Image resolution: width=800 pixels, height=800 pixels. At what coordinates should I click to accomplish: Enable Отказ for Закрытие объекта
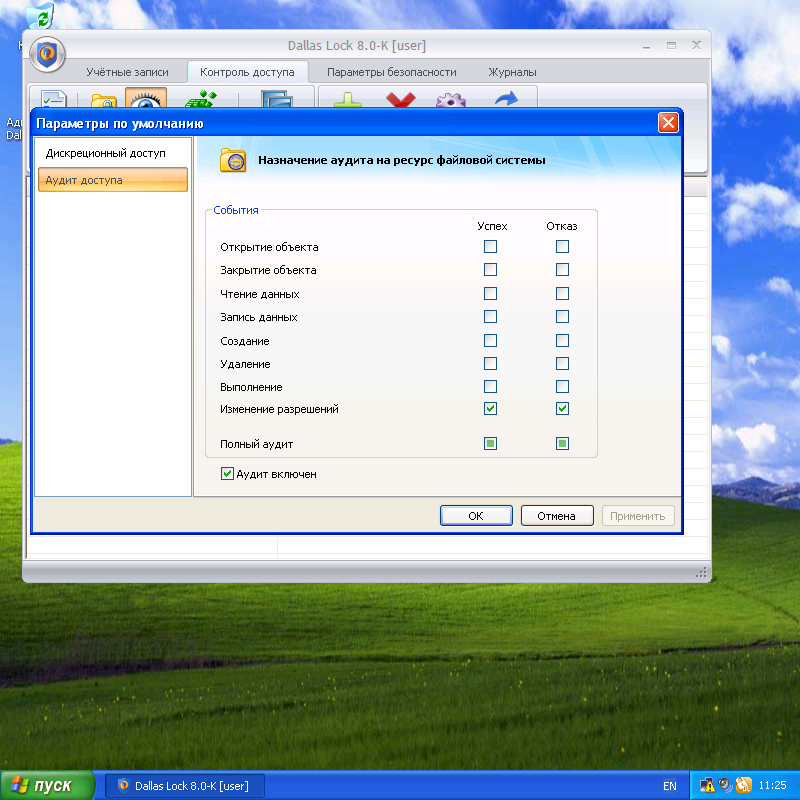tap(562, 269)
